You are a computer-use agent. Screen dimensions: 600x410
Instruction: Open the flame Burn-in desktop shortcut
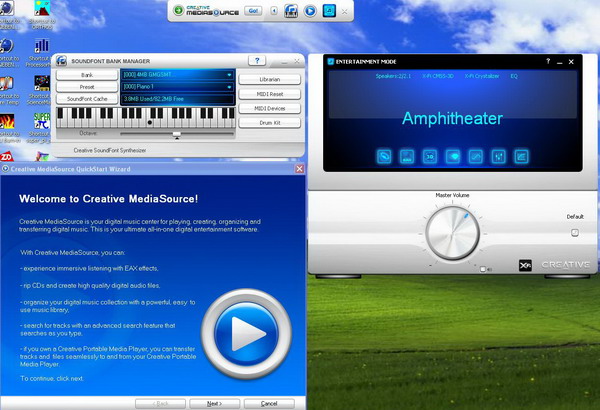point(7,121)
